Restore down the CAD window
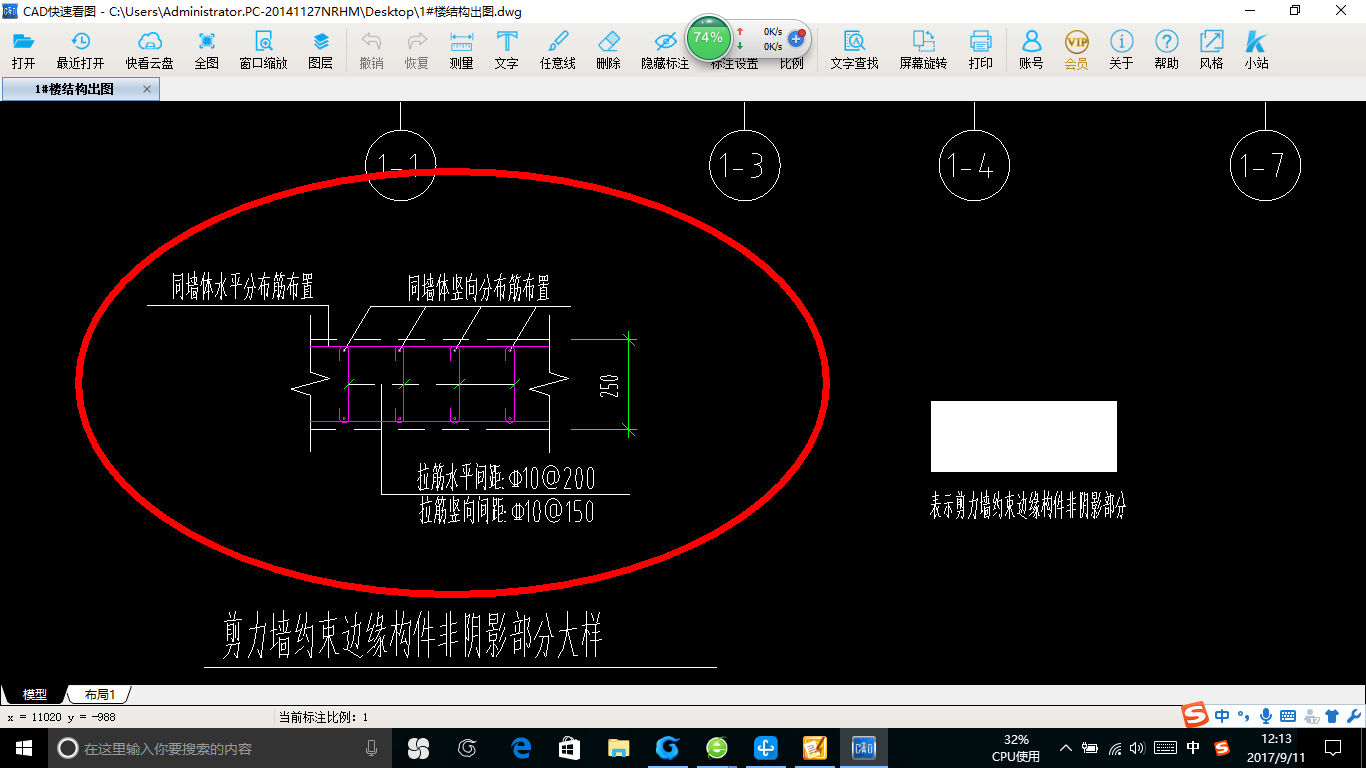Screen dimensions: 1366x768 [x=1295, y=11]
